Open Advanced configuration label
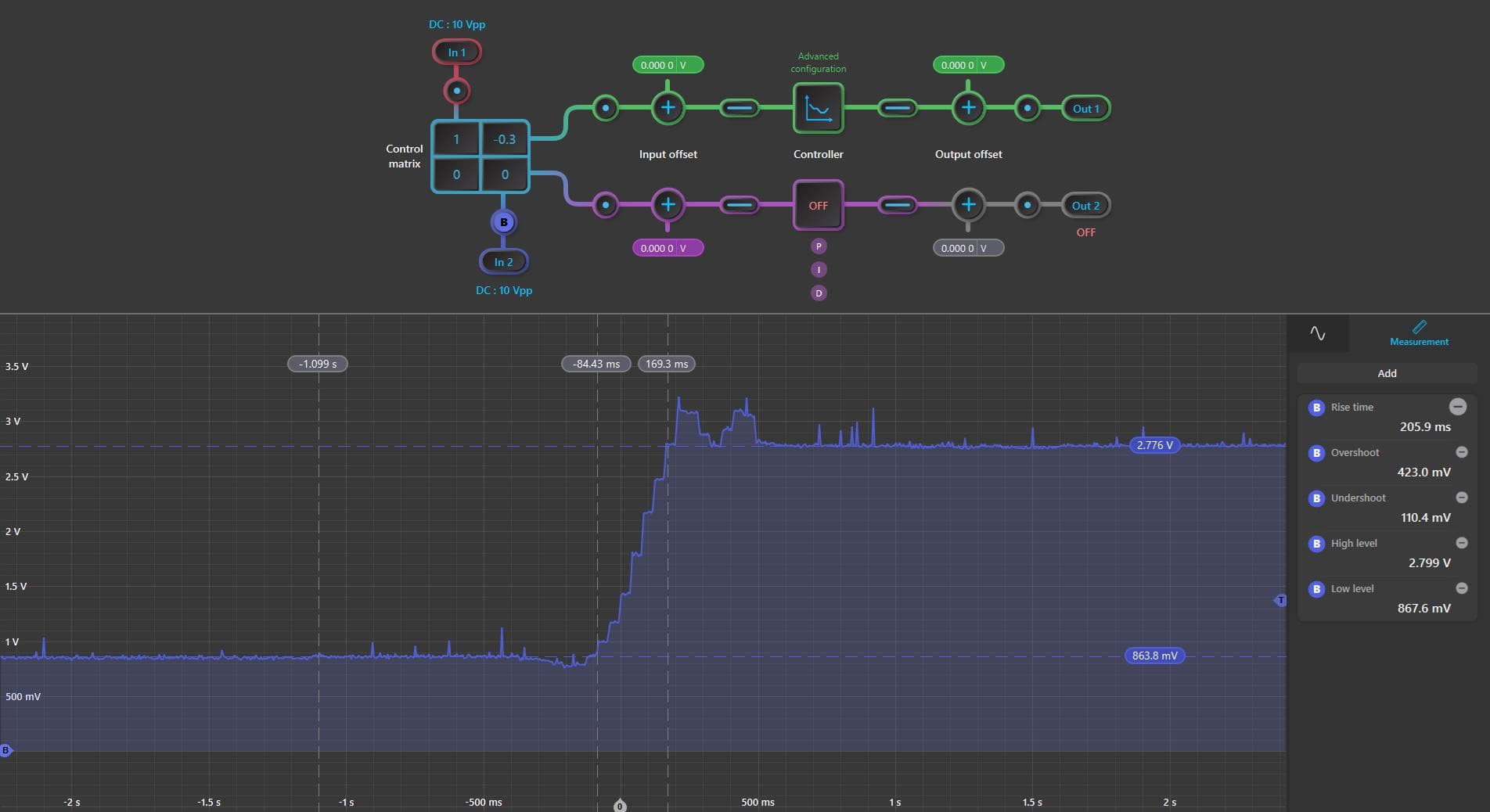Image resolution: width=1490 pixels, height=812 pixels. coord(819,63)
